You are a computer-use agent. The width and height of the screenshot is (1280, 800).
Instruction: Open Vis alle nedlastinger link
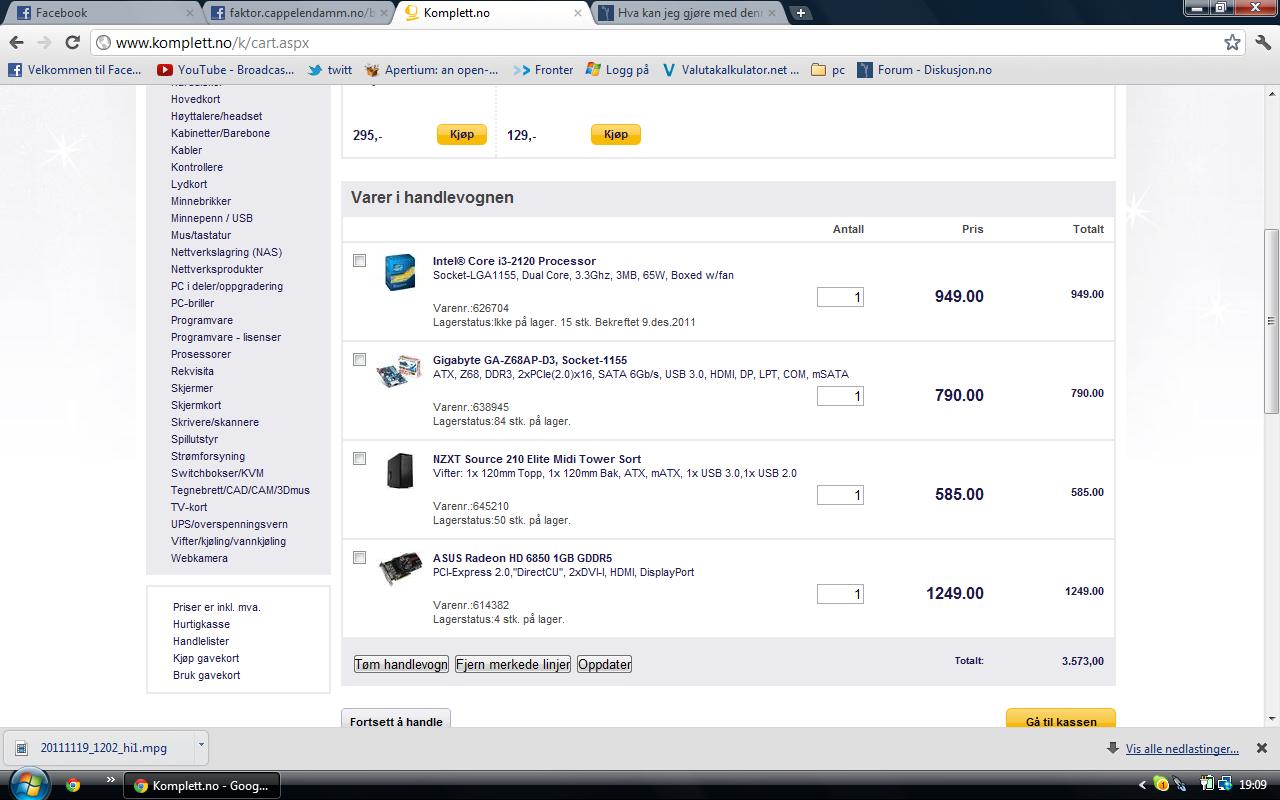pos(1182,748)
